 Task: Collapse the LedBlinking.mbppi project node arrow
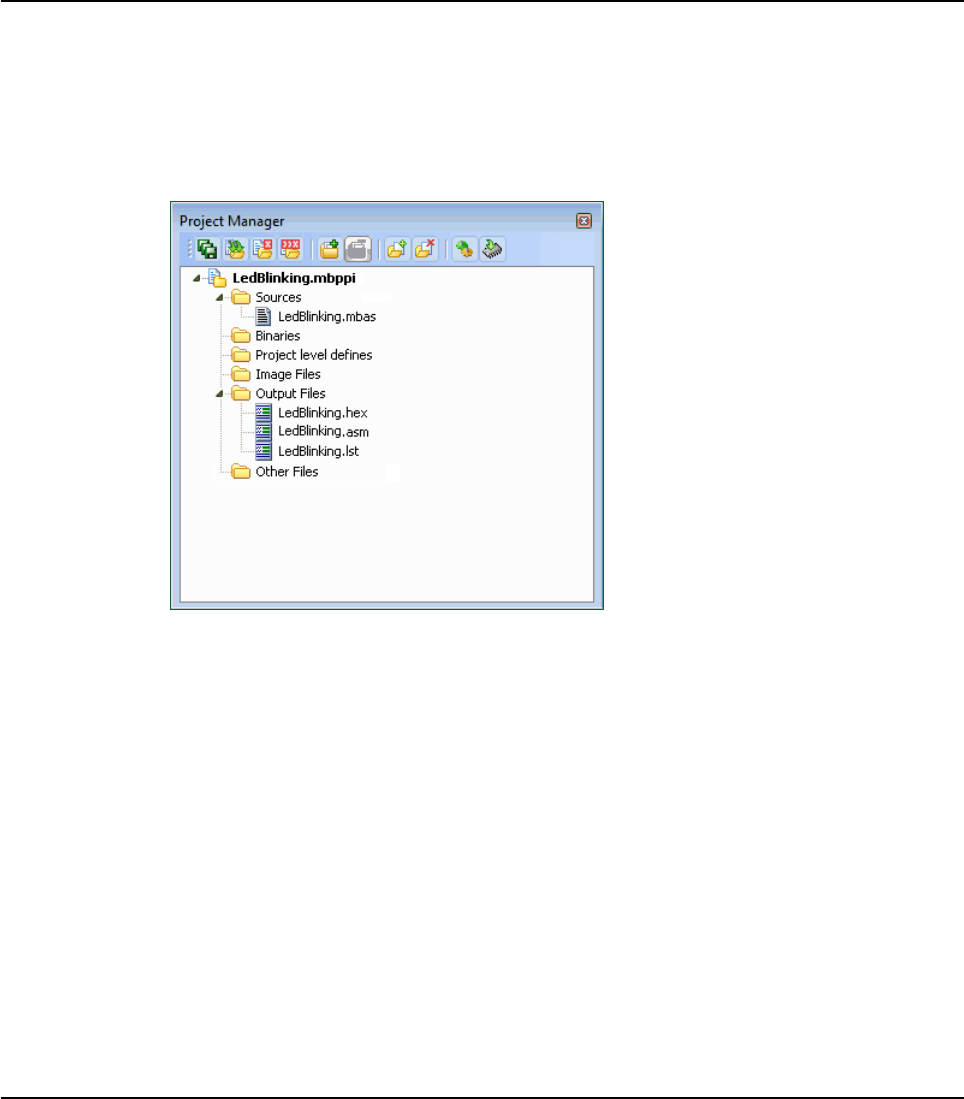196,278
